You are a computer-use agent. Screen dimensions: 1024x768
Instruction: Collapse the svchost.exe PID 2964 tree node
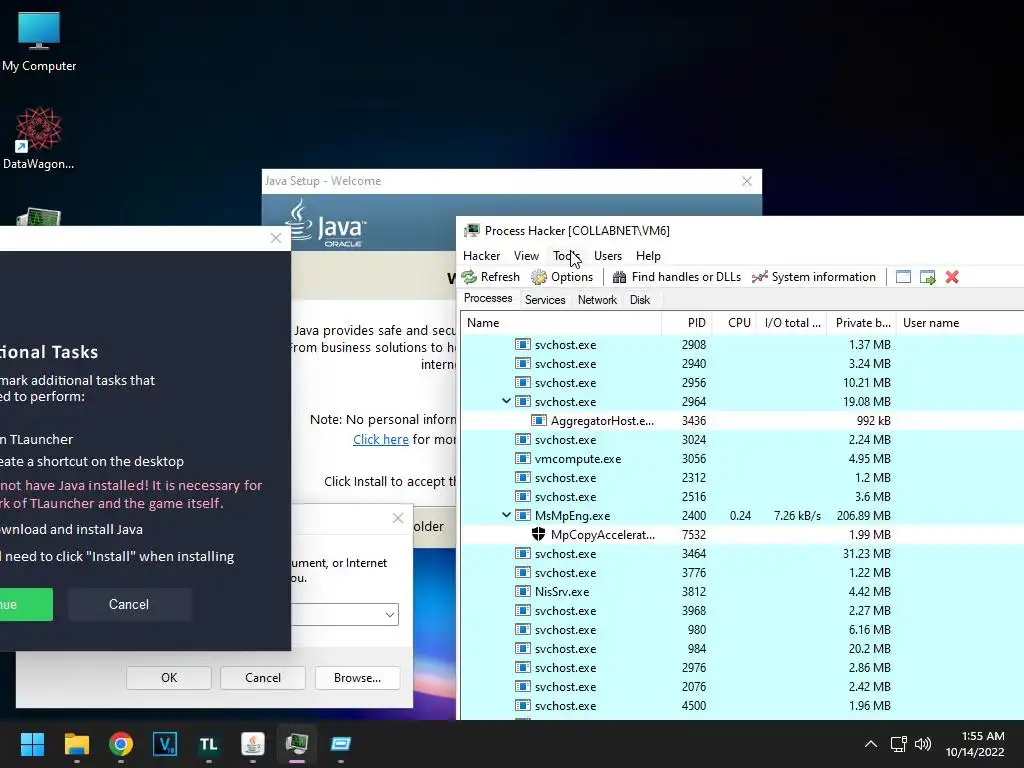click(506, 401)
